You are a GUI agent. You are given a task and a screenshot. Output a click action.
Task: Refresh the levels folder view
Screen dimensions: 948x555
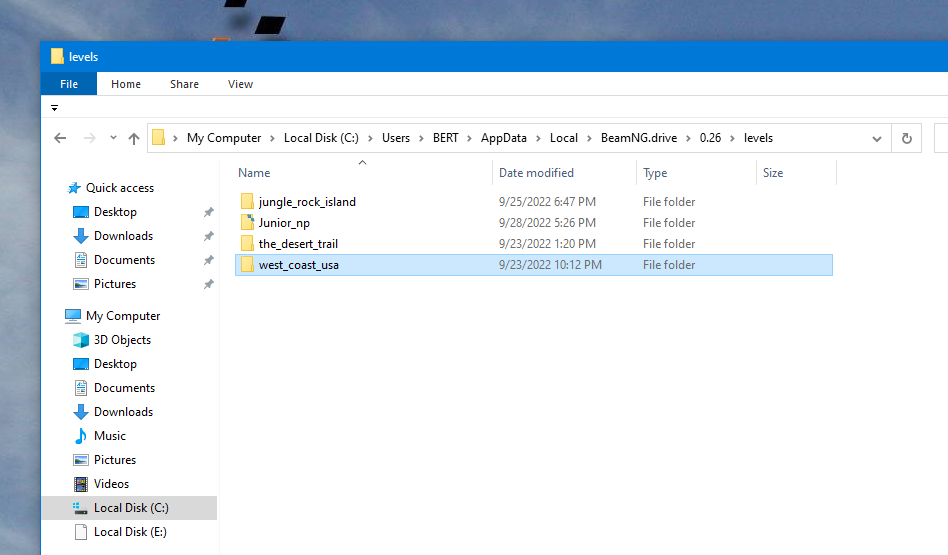click(x=906, y=138)
